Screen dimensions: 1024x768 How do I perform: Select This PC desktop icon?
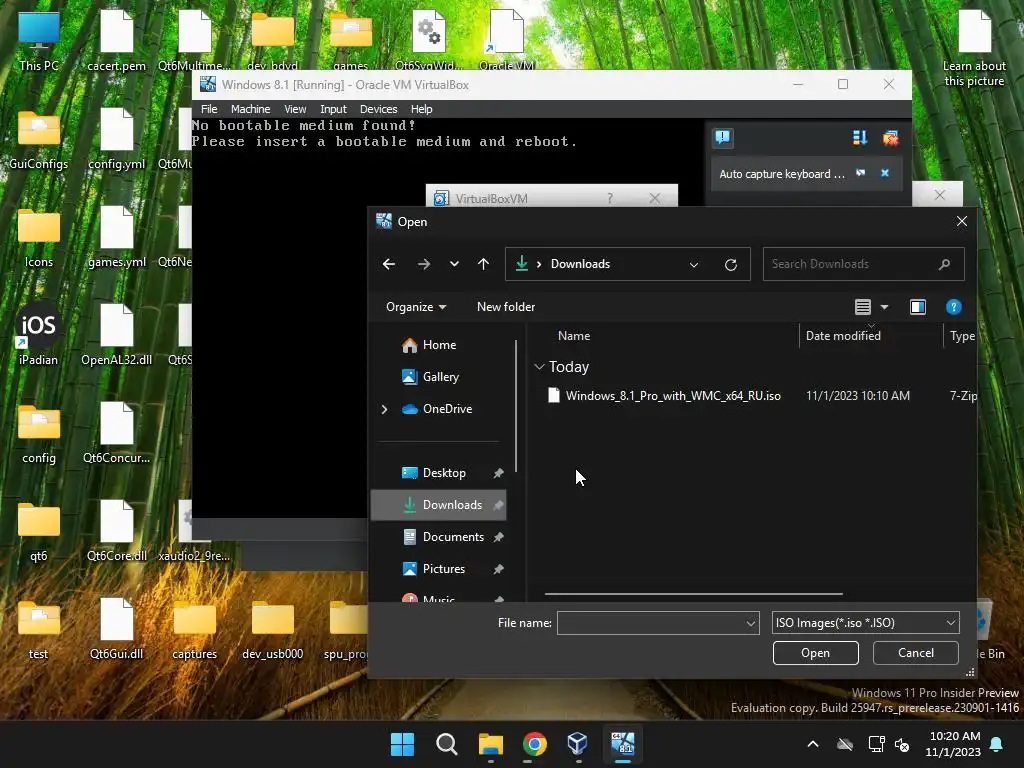(x=39, y=41)
